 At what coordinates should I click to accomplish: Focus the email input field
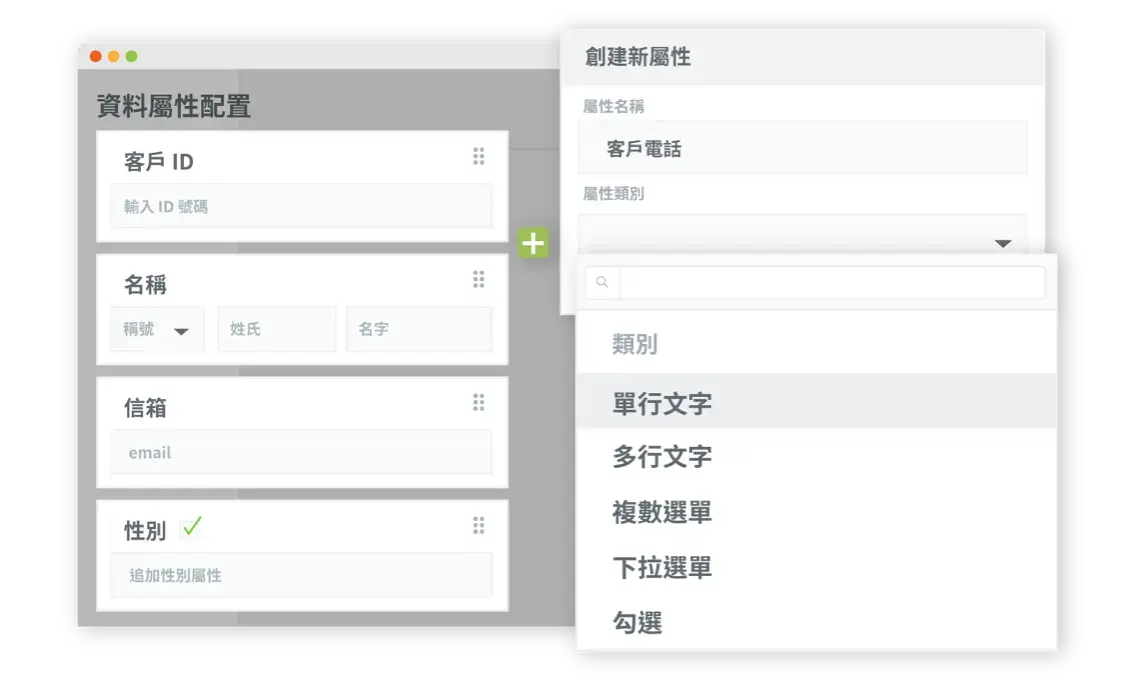[301, 452]
